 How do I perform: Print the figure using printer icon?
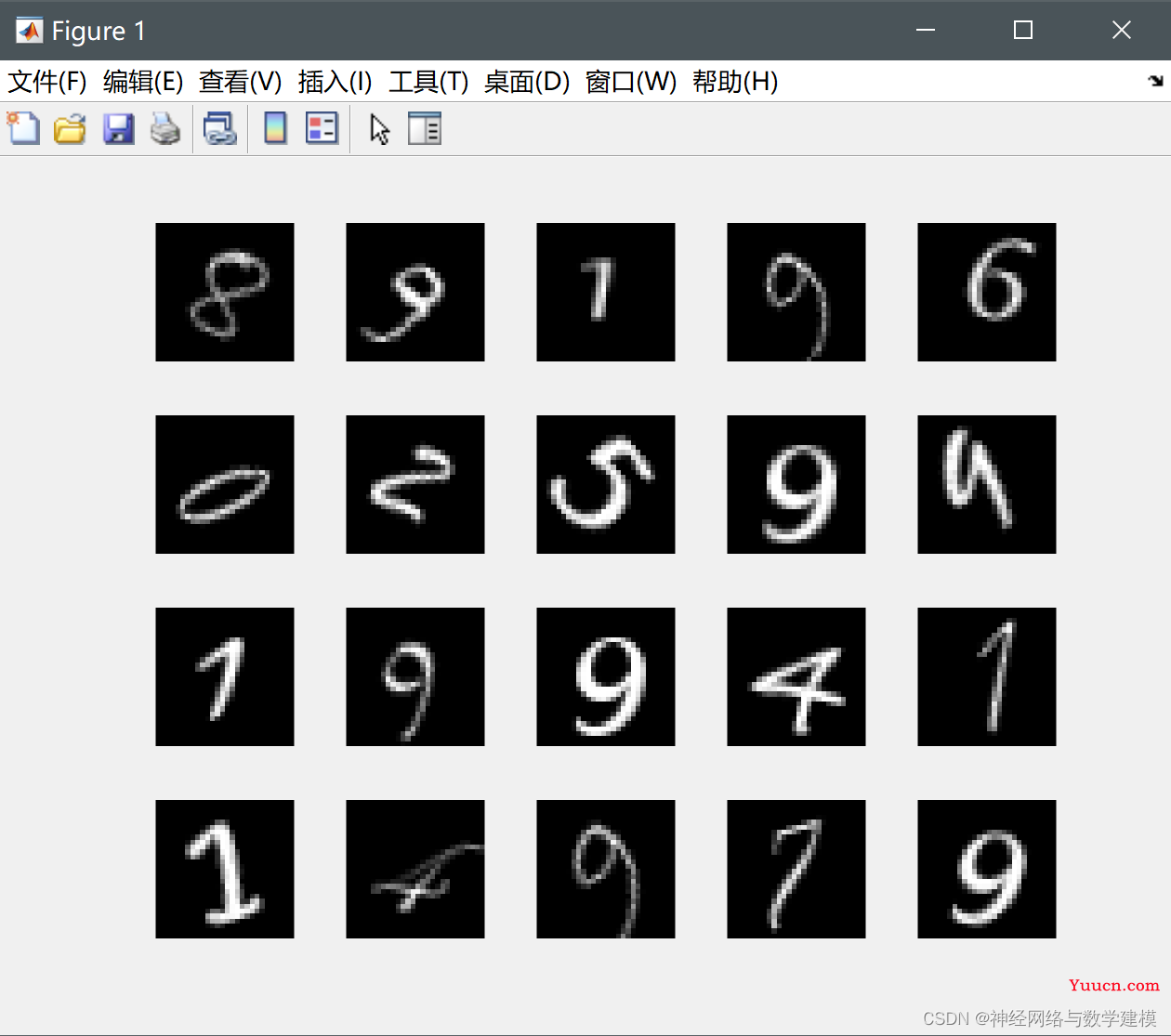coord(165,128)
